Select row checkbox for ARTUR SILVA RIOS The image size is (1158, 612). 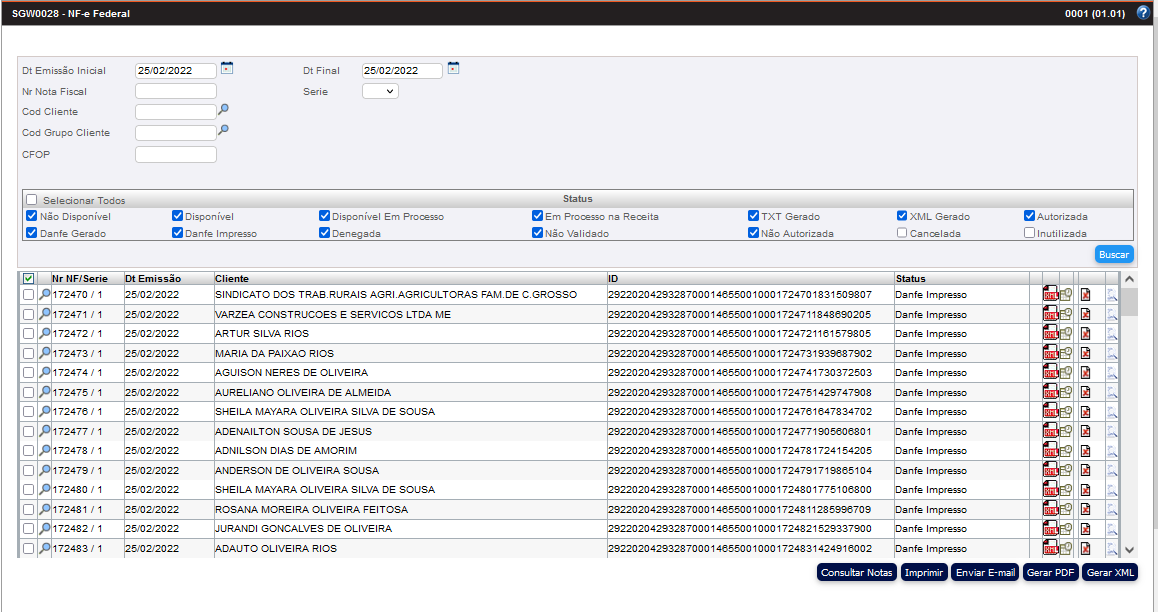[x=28, y=334]
